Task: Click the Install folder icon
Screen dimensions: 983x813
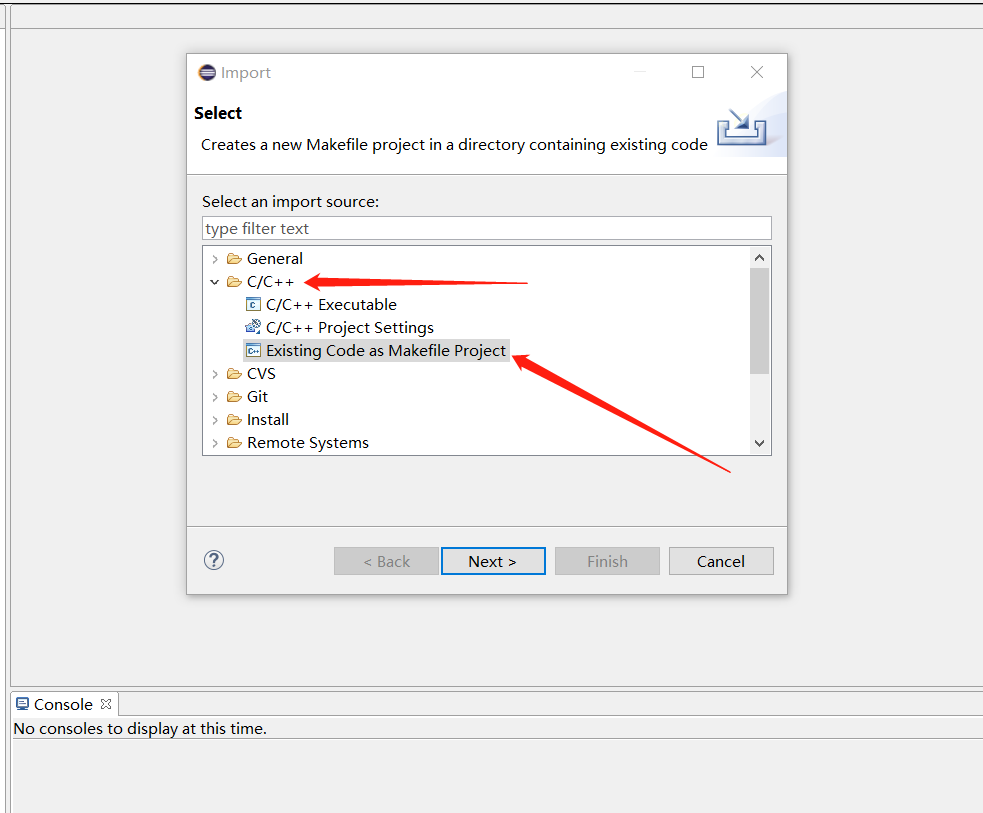Action: 234,420
